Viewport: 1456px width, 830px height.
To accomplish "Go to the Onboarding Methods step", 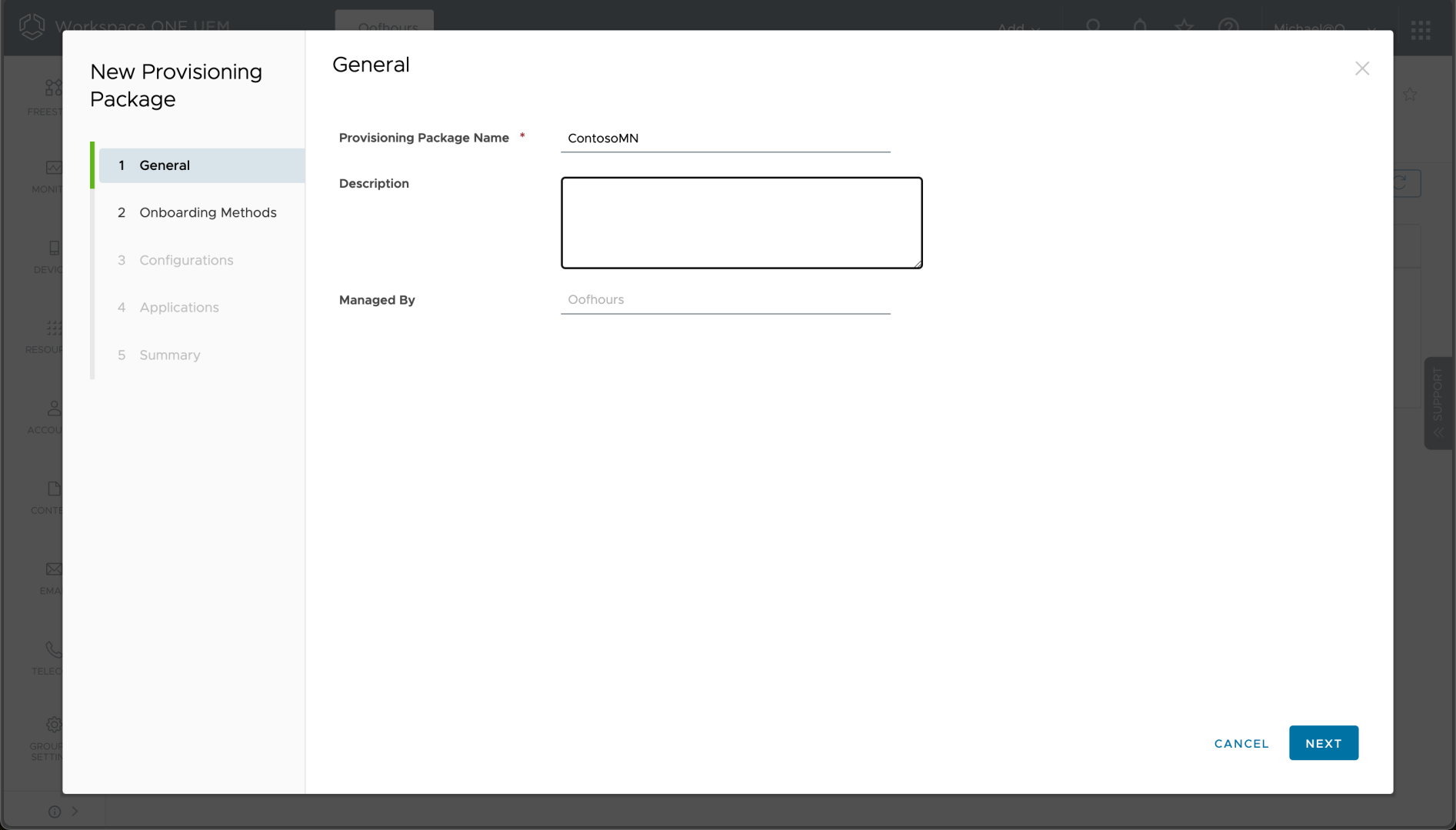I will [208, 213].
